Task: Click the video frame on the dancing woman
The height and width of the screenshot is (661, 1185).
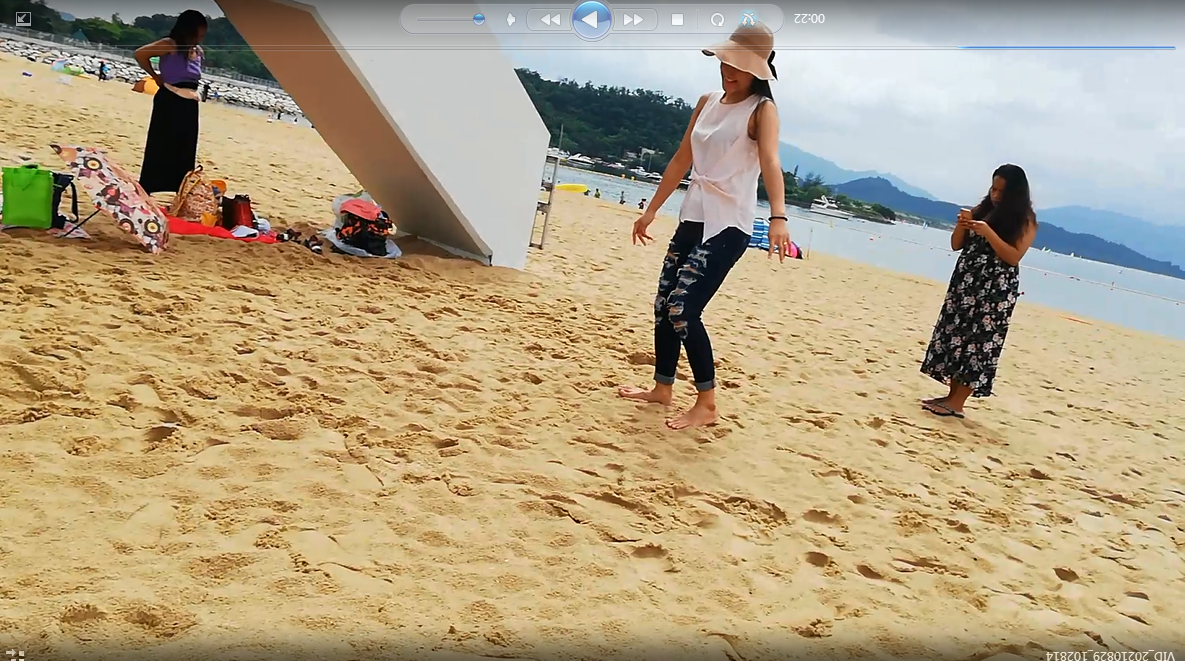Action: 715,230
